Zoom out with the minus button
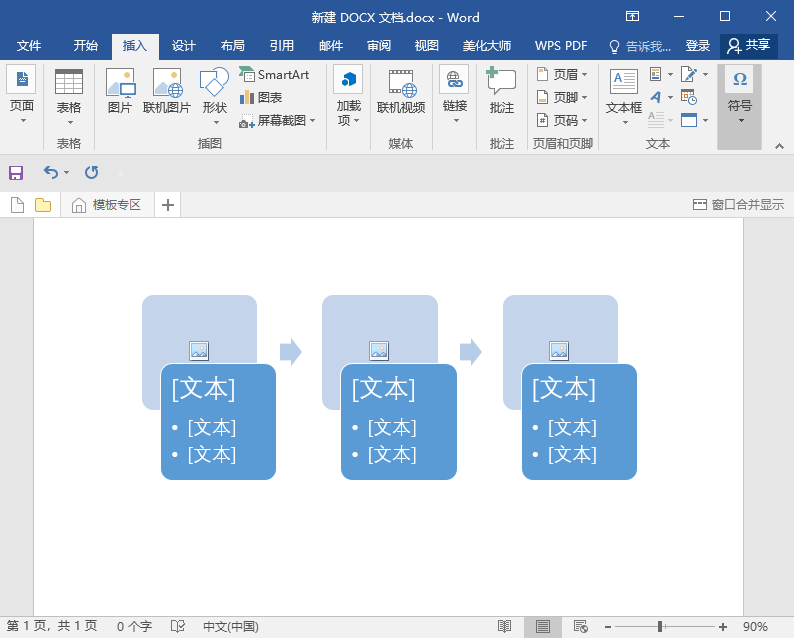Screen dimensions: 794x638 pyautogui.click(x=608, y=627)
